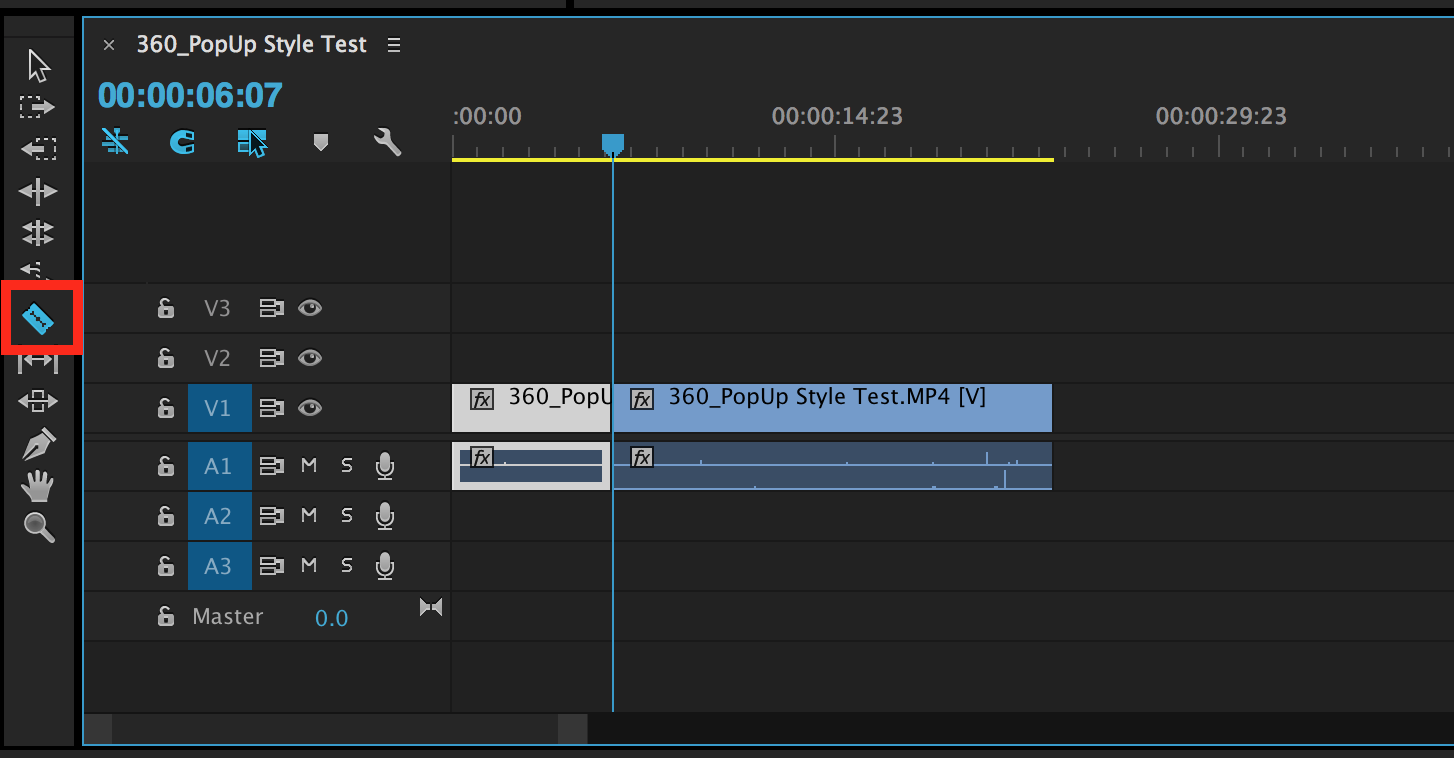
Task: Hide track V1 with its eye icon
Action: tap(310, 408)
